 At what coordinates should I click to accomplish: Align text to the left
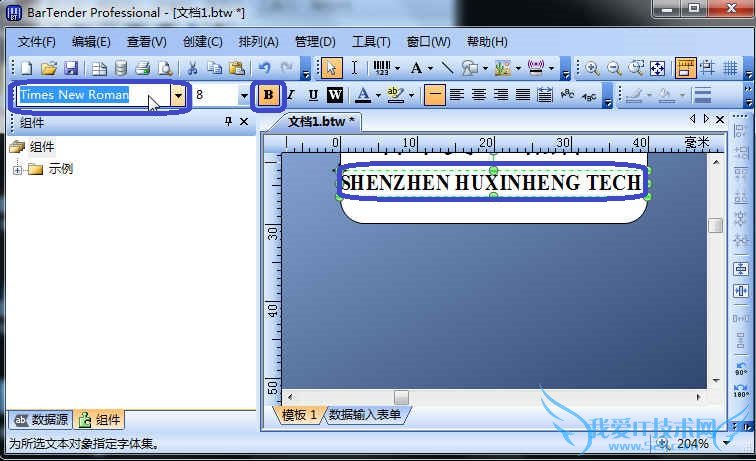pos(457,95)
